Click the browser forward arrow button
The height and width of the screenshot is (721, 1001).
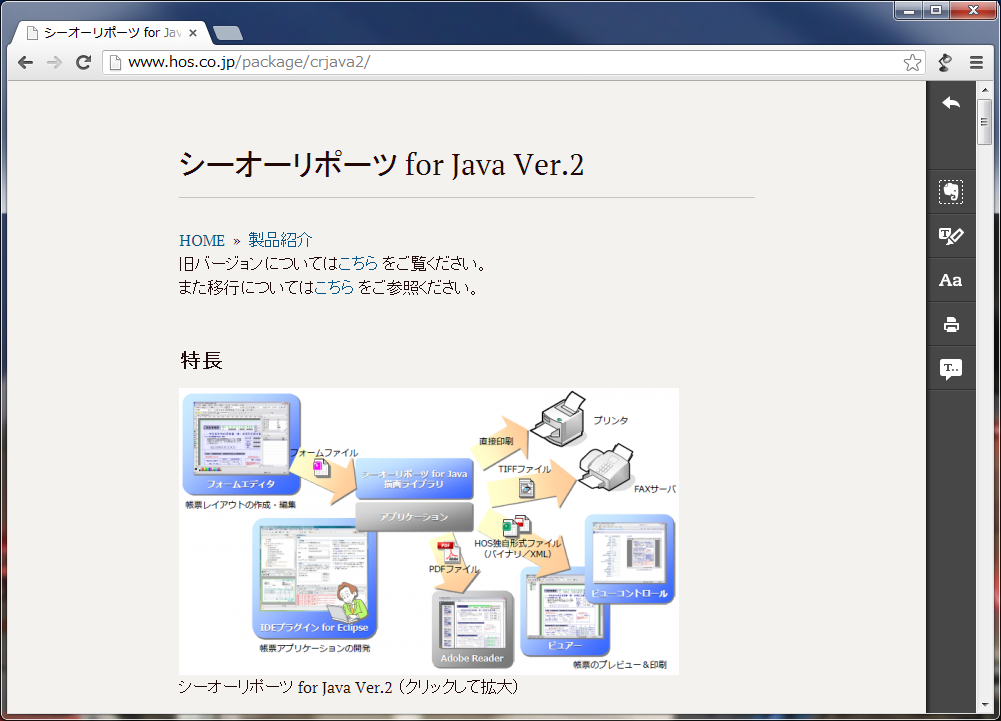[x=55, y=62]
